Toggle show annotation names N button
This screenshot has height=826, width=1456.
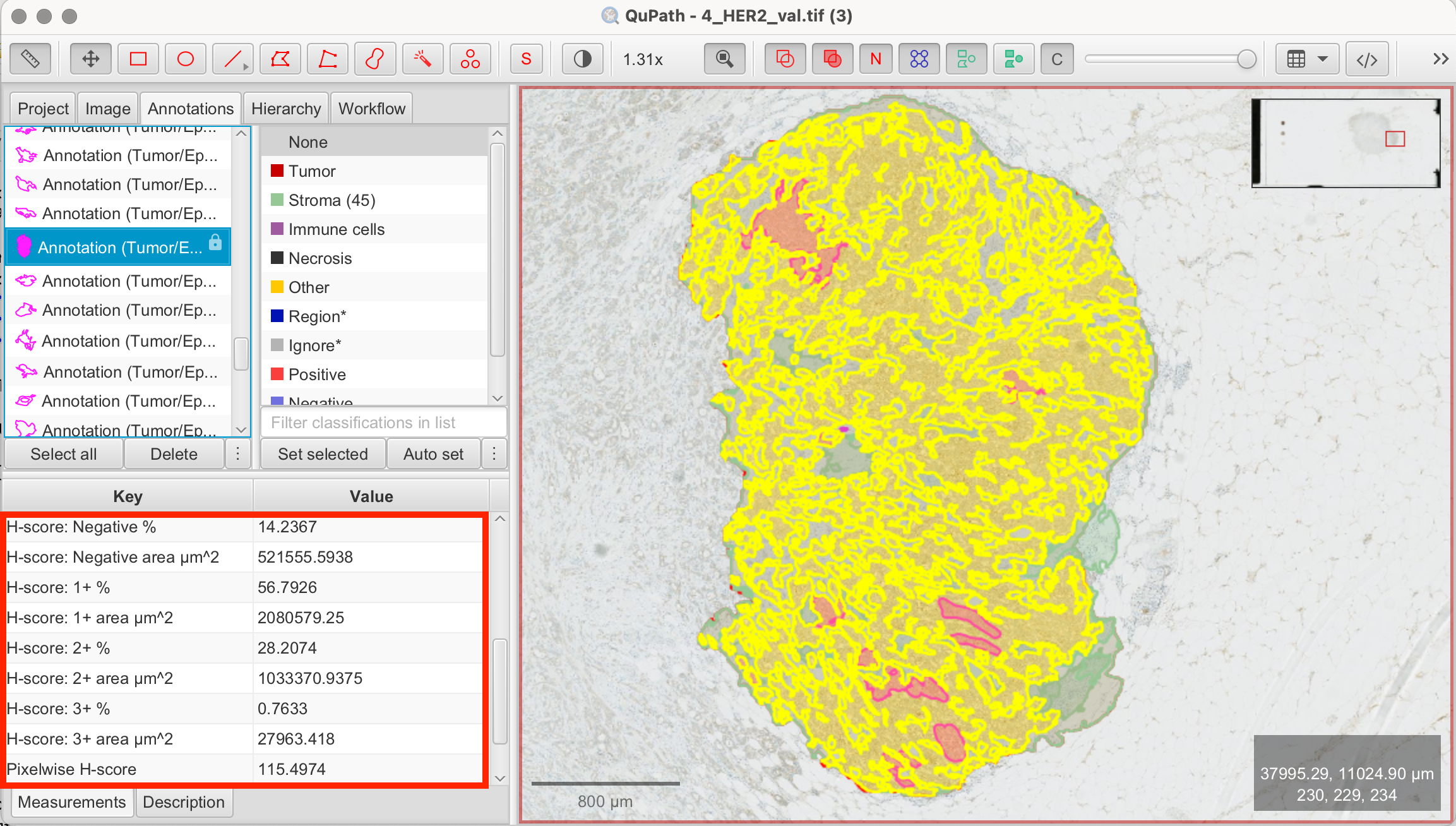pos(875,59)
